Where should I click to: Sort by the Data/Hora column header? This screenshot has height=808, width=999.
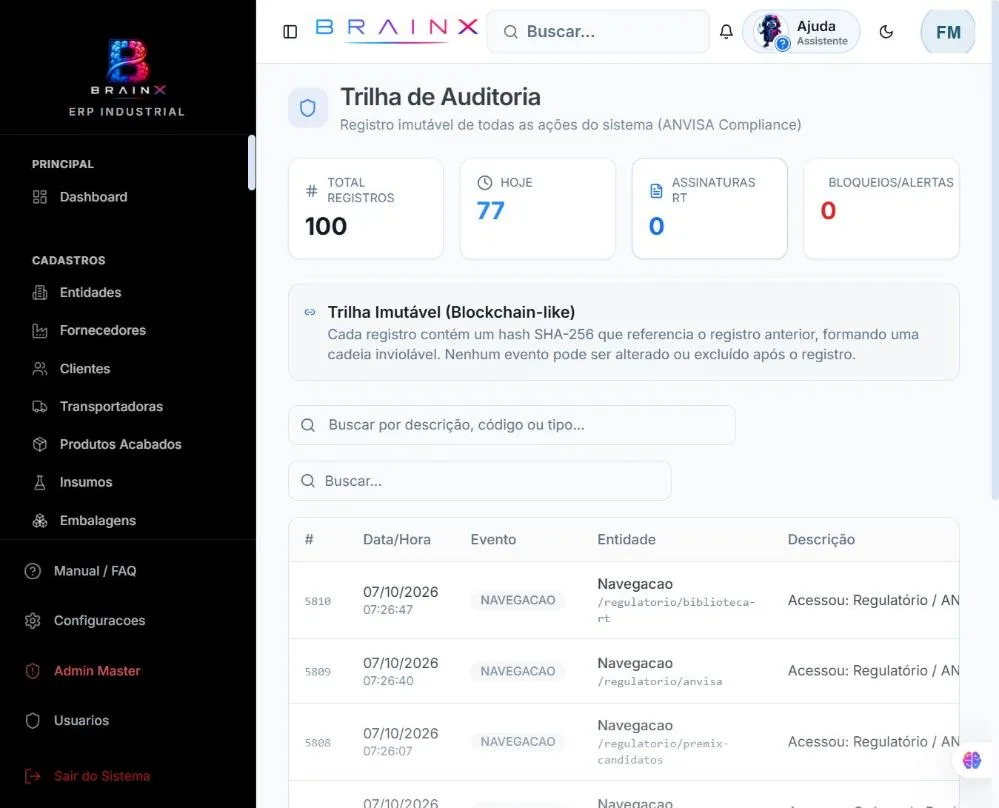click(x=396, y=540)
